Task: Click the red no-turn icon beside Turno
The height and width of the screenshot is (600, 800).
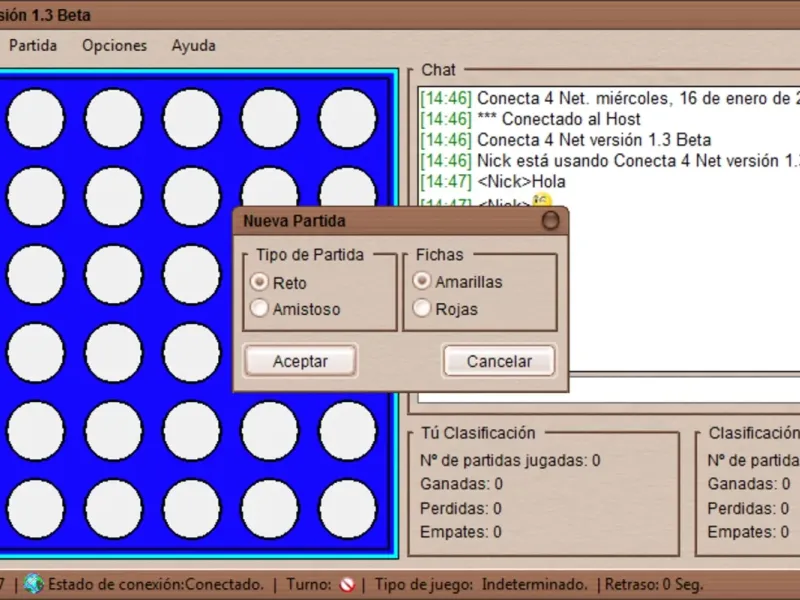Action: [x=347, y=584]
